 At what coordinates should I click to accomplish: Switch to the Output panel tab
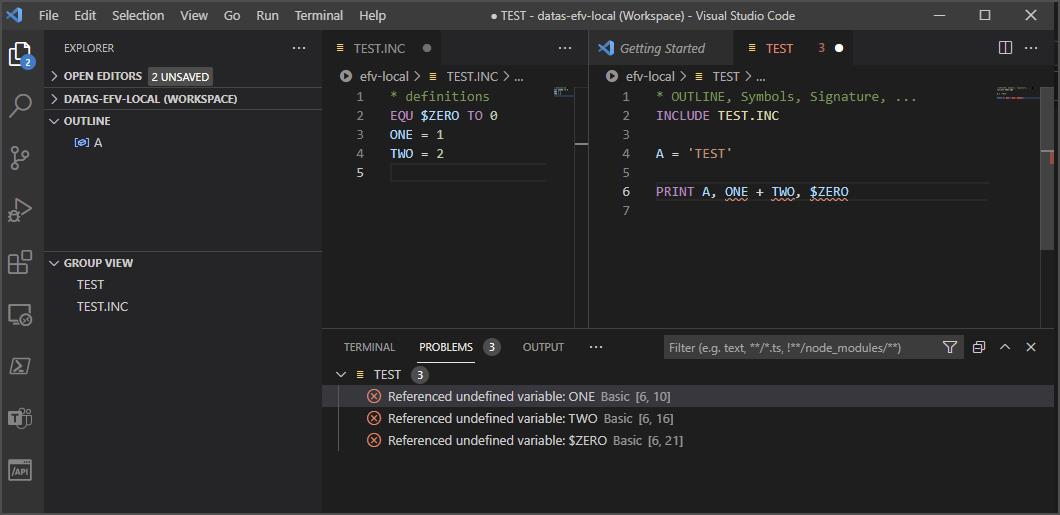pos(543,347)
